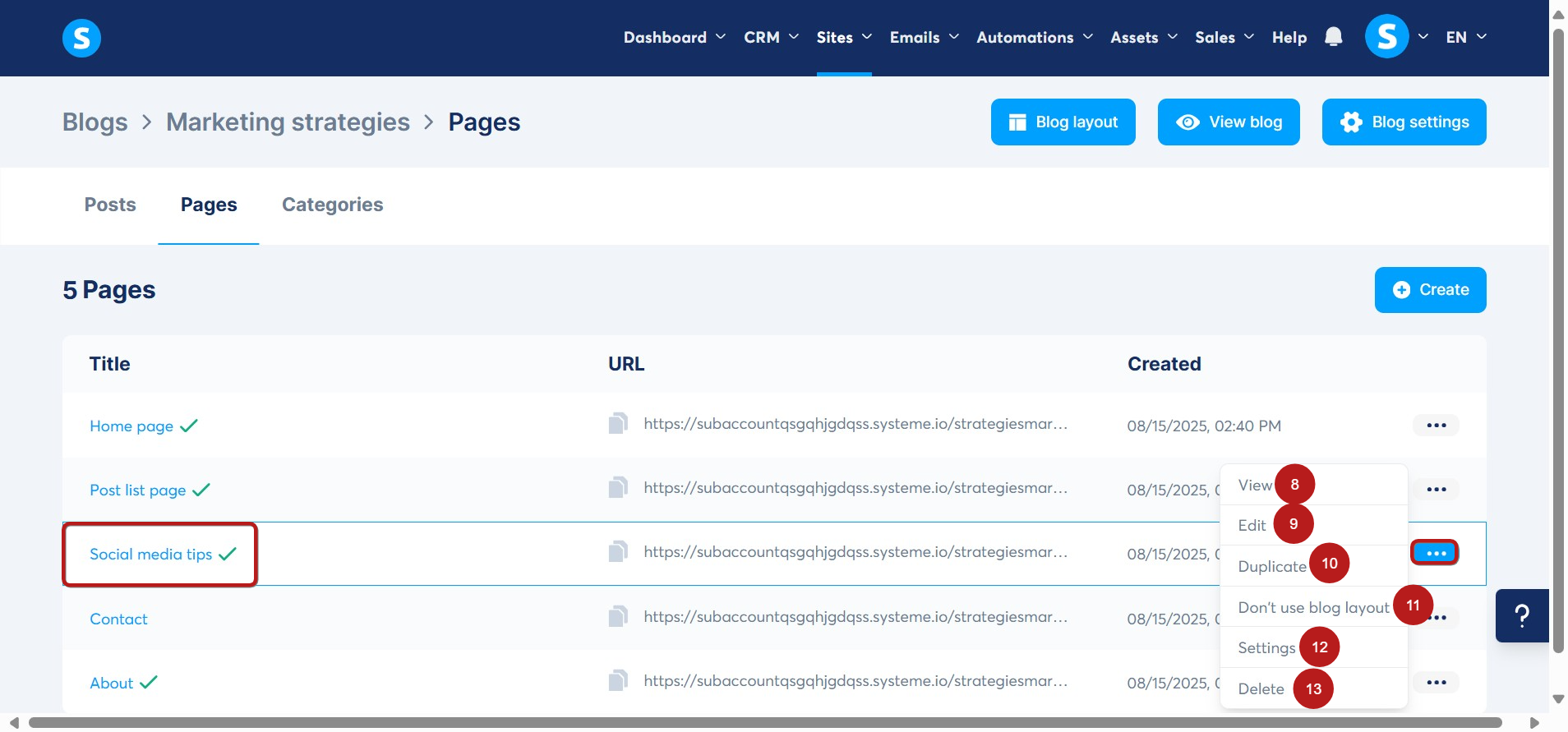Open Blog settings button
The width and height of the screenshot is (1568, 732).
pyautogui.click(x=1404, y=122)
